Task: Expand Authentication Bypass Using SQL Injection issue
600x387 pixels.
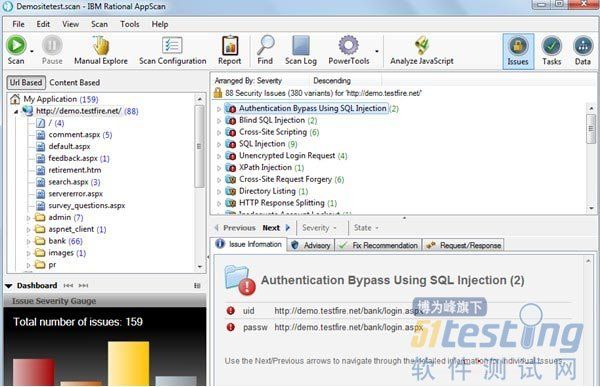Action: point(219,109)
